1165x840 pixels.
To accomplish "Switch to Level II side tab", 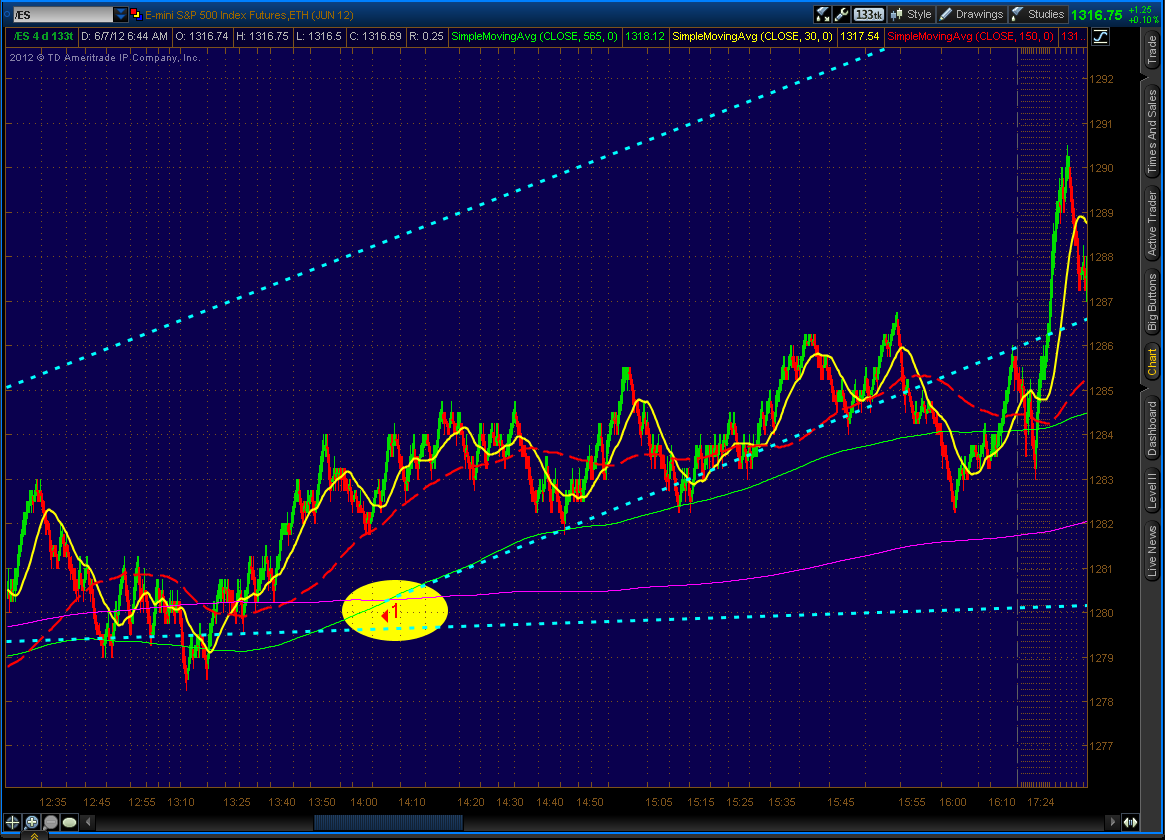I will (x=1152, y=490).
